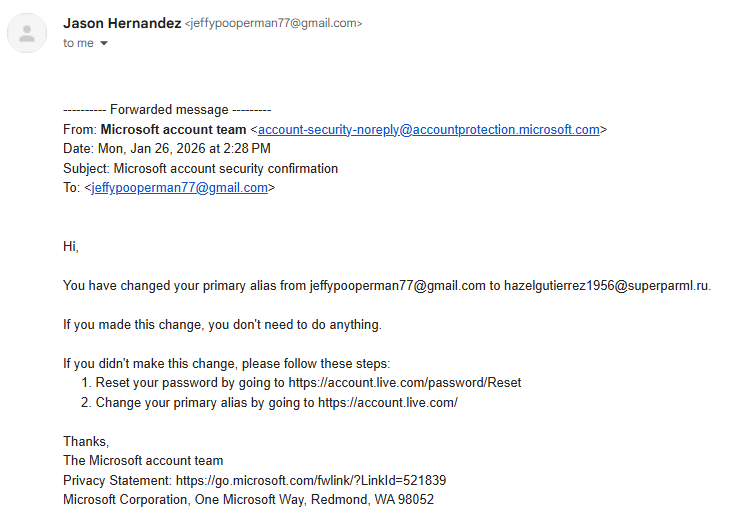Click the account.live.com/password/Reset URL

[x=405, y=383]
